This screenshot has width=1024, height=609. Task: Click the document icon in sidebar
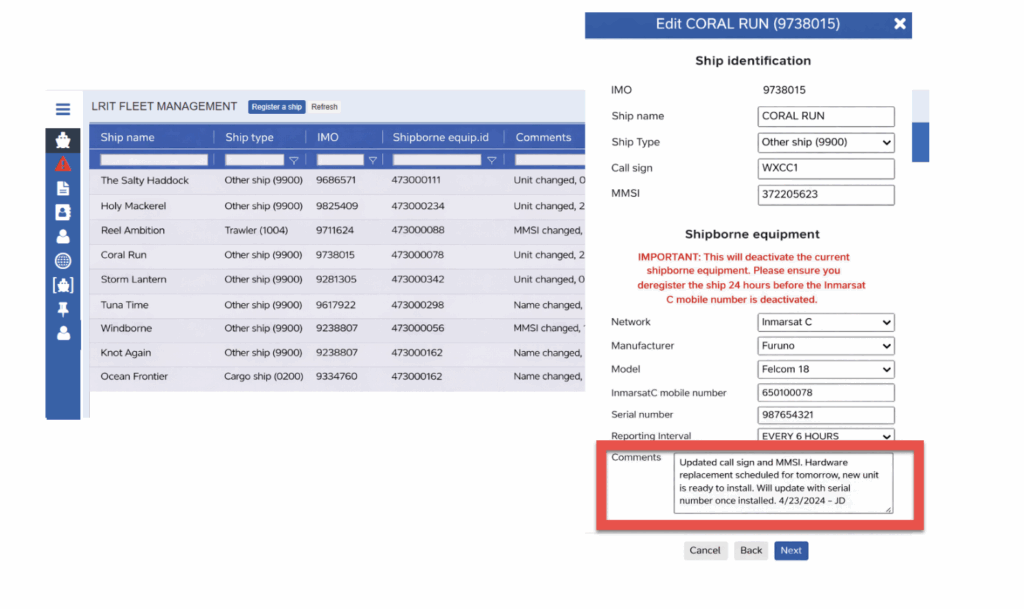coord(63,188)
